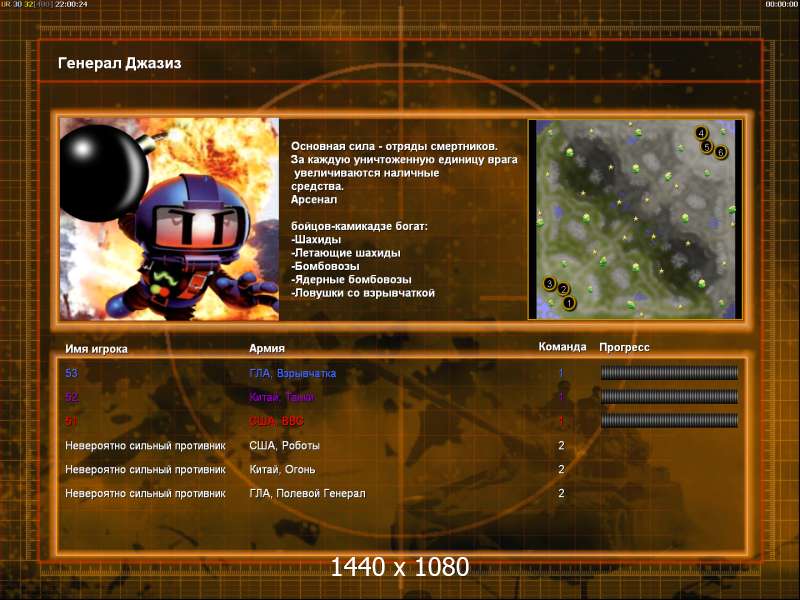Click the -Летающие шахиды entry
This screenshot has width=800, height=600.
pyautogui.click(x=345, y=253)
